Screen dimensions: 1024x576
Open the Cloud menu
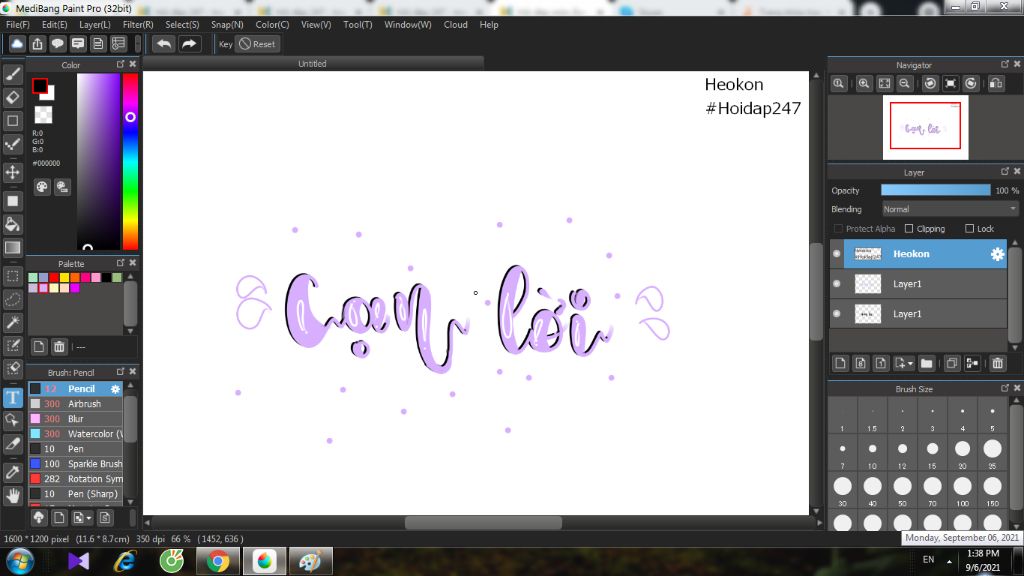click(x=455, y=24)
